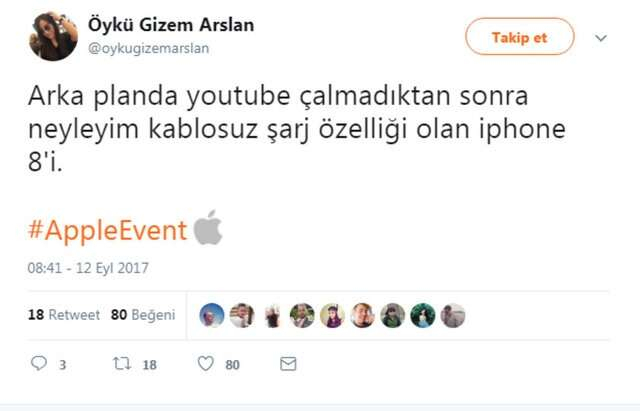The height and width of the screenshot is (411, 640).
Task: Like the tweet with heart icon
Action: 206,363
